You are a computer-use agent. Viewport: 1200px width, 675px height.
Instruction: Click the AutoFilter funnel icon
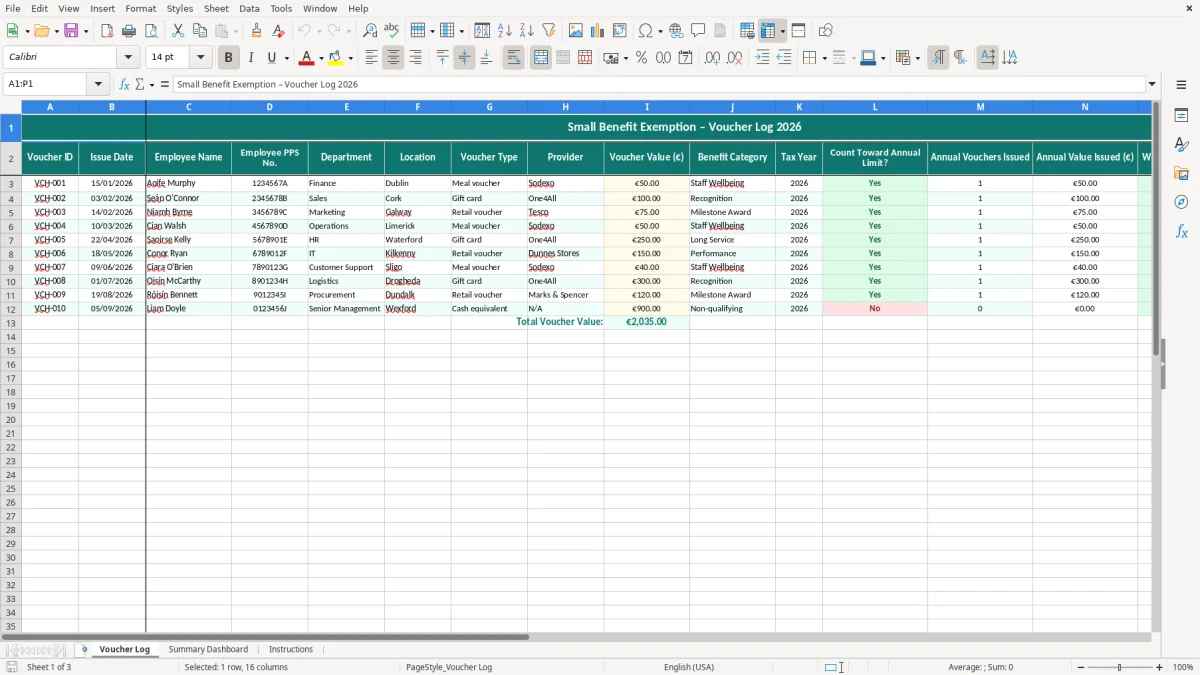(549, 31)
